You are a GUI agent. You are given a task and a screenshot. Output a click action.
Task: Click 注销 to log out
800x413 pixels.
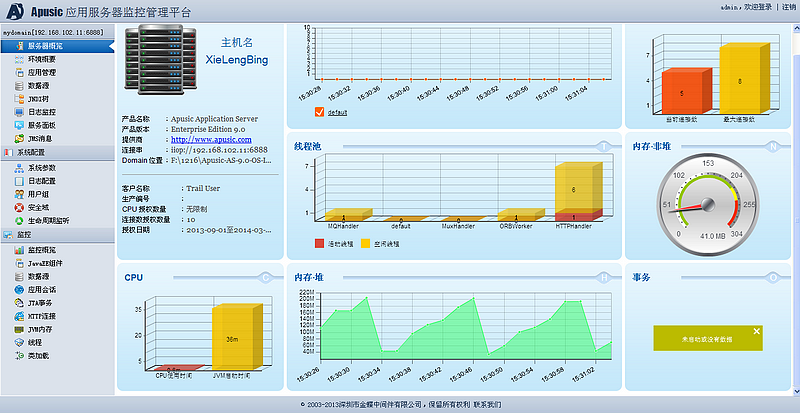[x=788, y=7]
